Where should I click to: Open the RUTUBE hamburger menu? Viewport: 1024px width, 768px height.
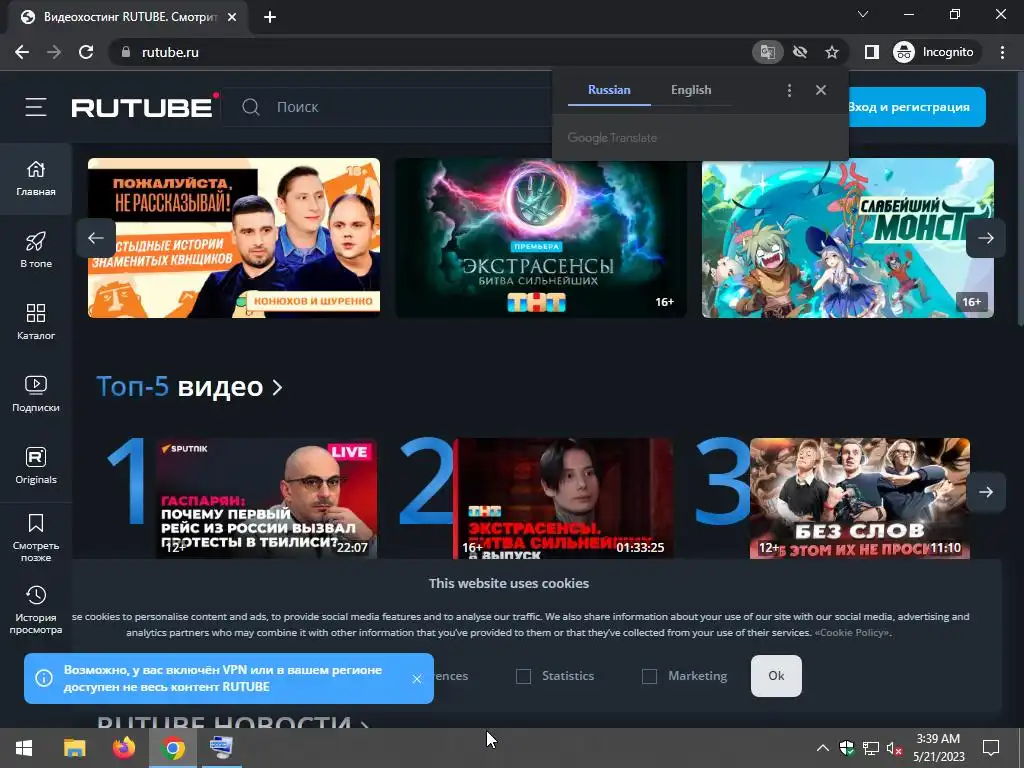click(36, 107)
